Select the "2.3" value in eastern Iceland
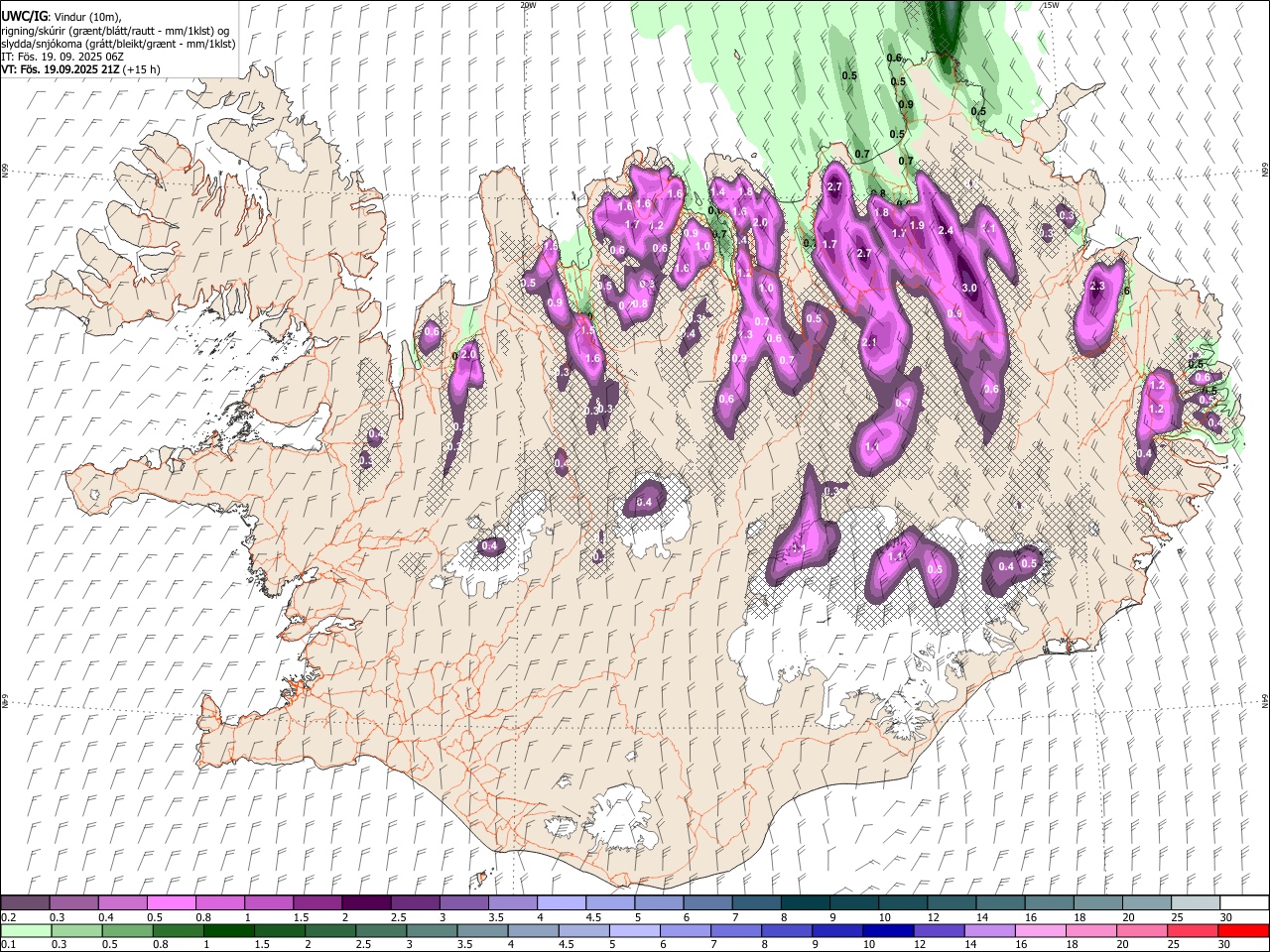 [x=1096, y=286]
